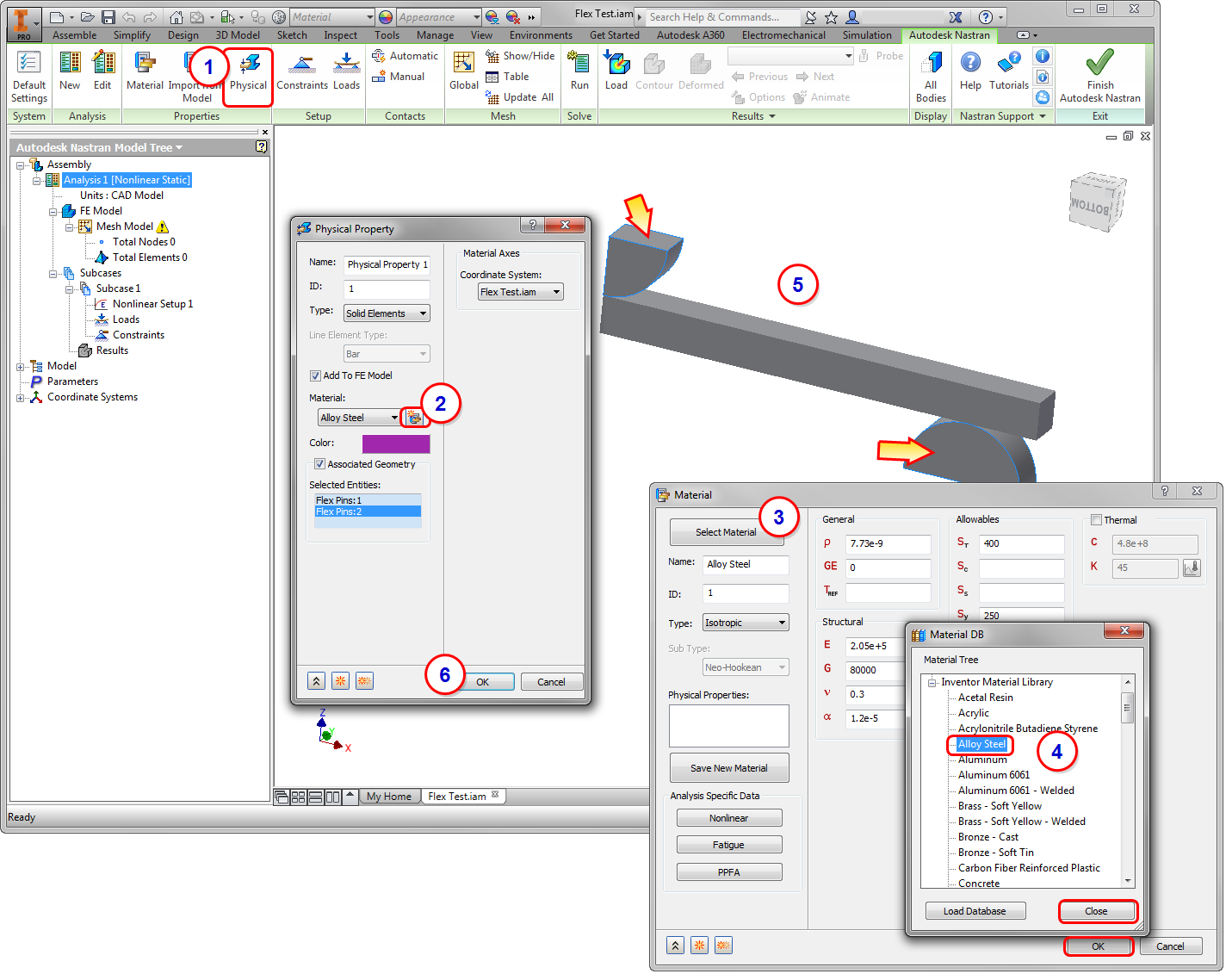Click the Fatigue analysis data button
1232x980 pixels.
tap(729, 845)
